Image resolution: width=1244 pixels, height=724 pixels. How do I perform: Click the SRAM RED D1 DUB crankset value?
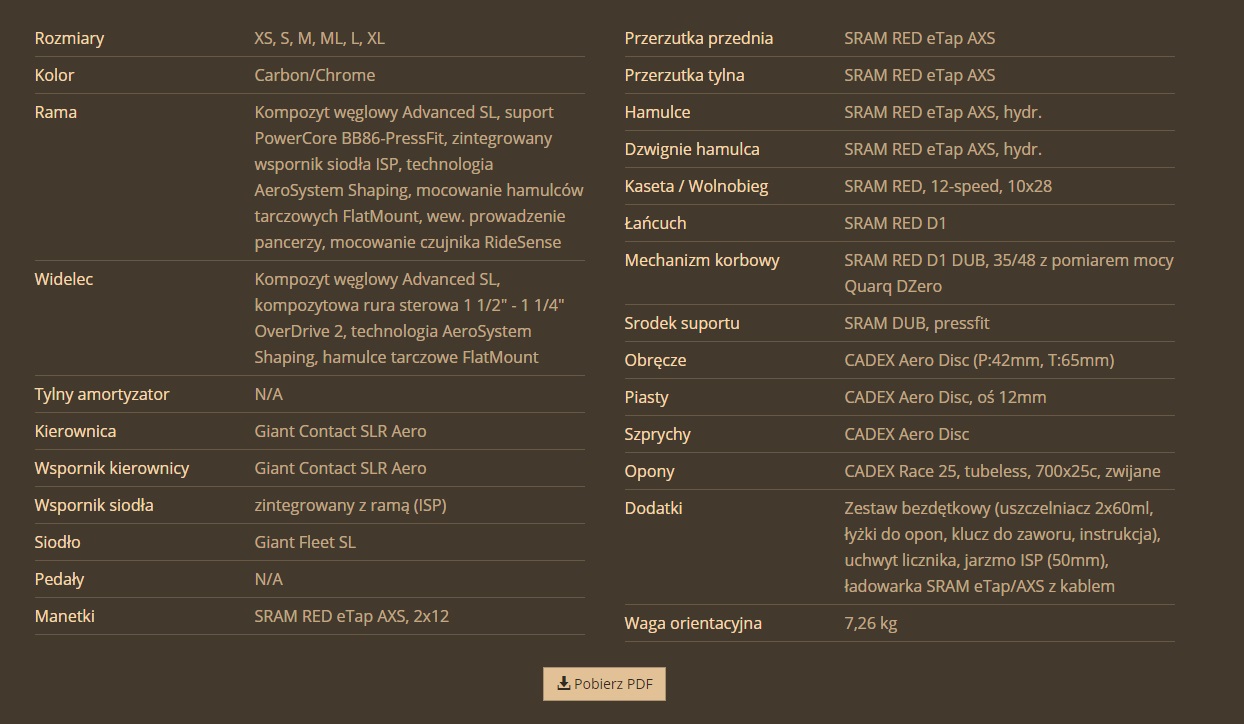(x=1009, y=273)
